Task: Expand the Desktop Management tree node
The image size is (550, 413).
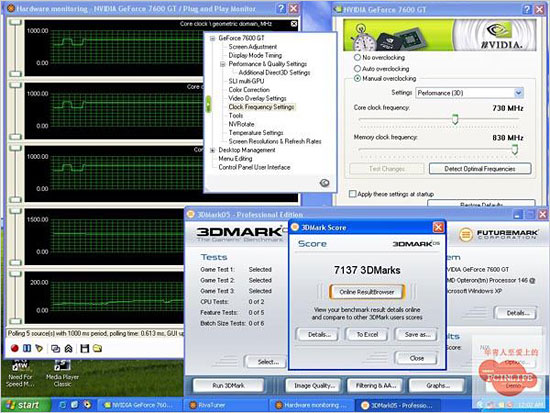Action: coord(212,150)
